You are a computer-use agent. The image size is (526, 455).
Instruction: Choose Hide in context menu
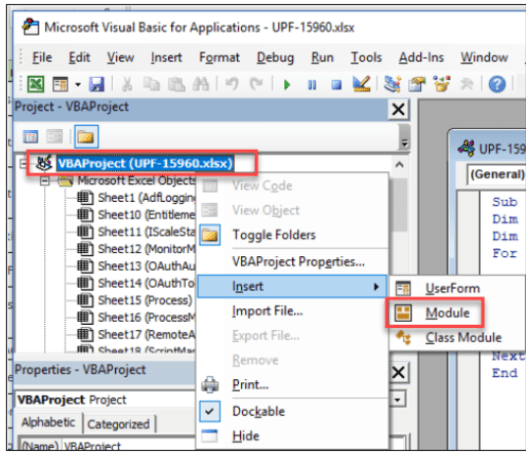[293, 436]
